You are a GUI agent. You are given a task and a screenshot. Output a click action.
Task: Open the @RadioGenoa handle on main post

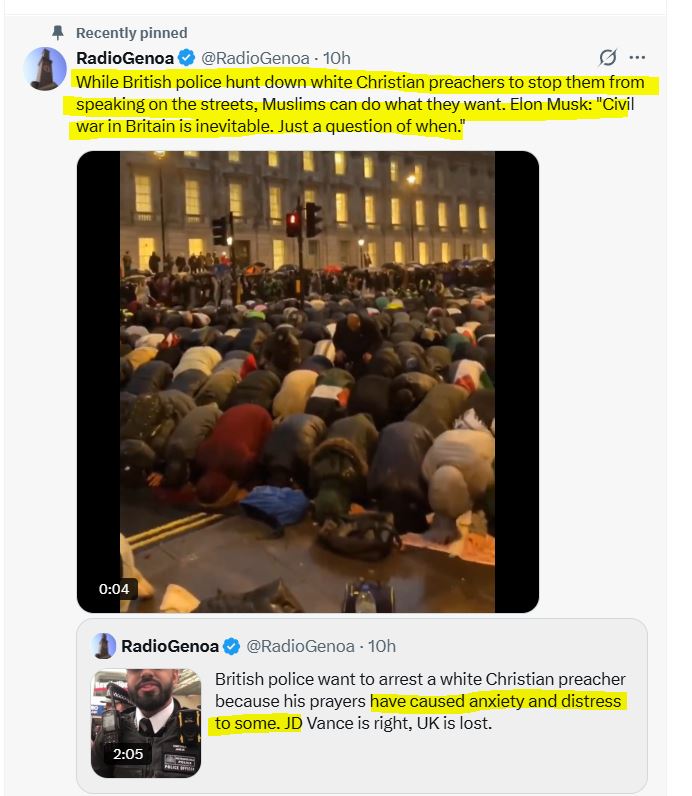click(x=255, y=58)
